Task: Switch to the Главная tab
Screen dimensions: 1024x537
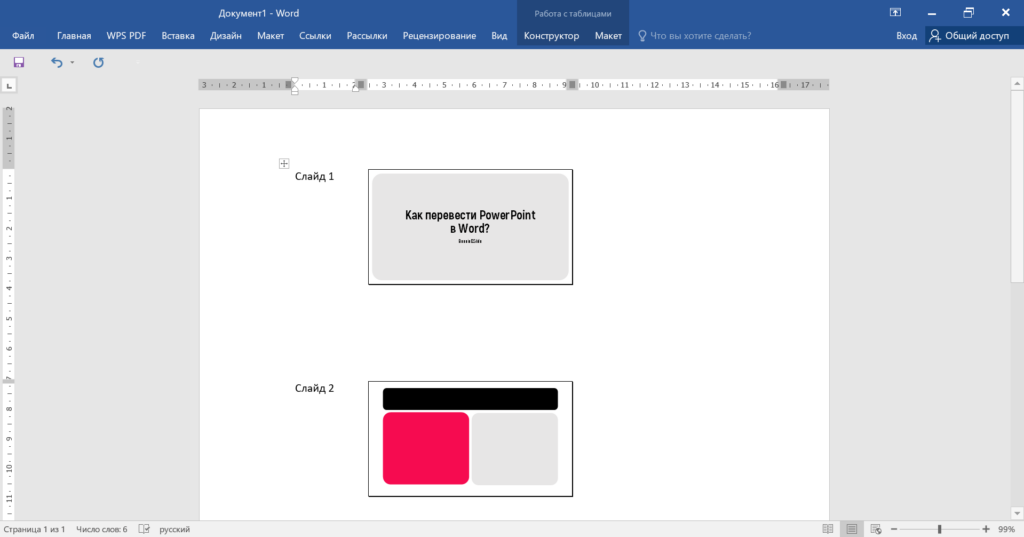Action: [74, 36]
